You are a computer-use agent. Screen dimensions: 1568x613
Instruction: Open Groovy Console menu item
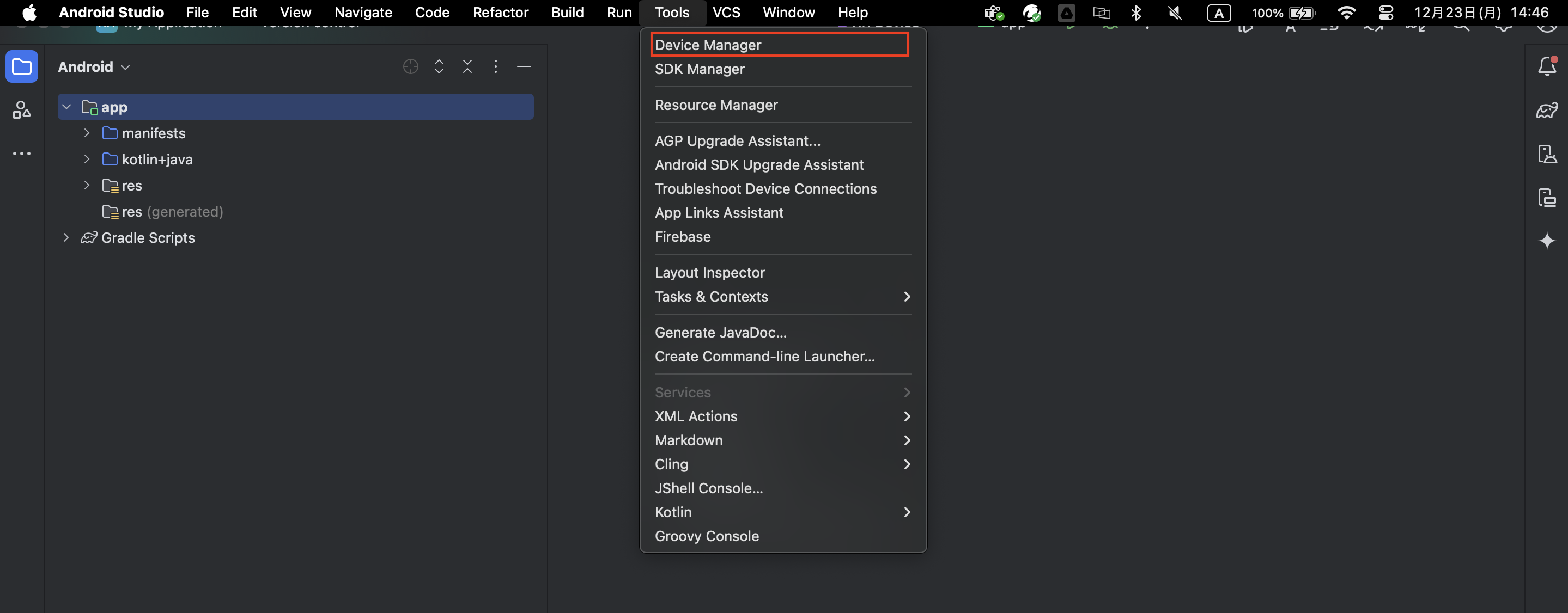[783, 536]
